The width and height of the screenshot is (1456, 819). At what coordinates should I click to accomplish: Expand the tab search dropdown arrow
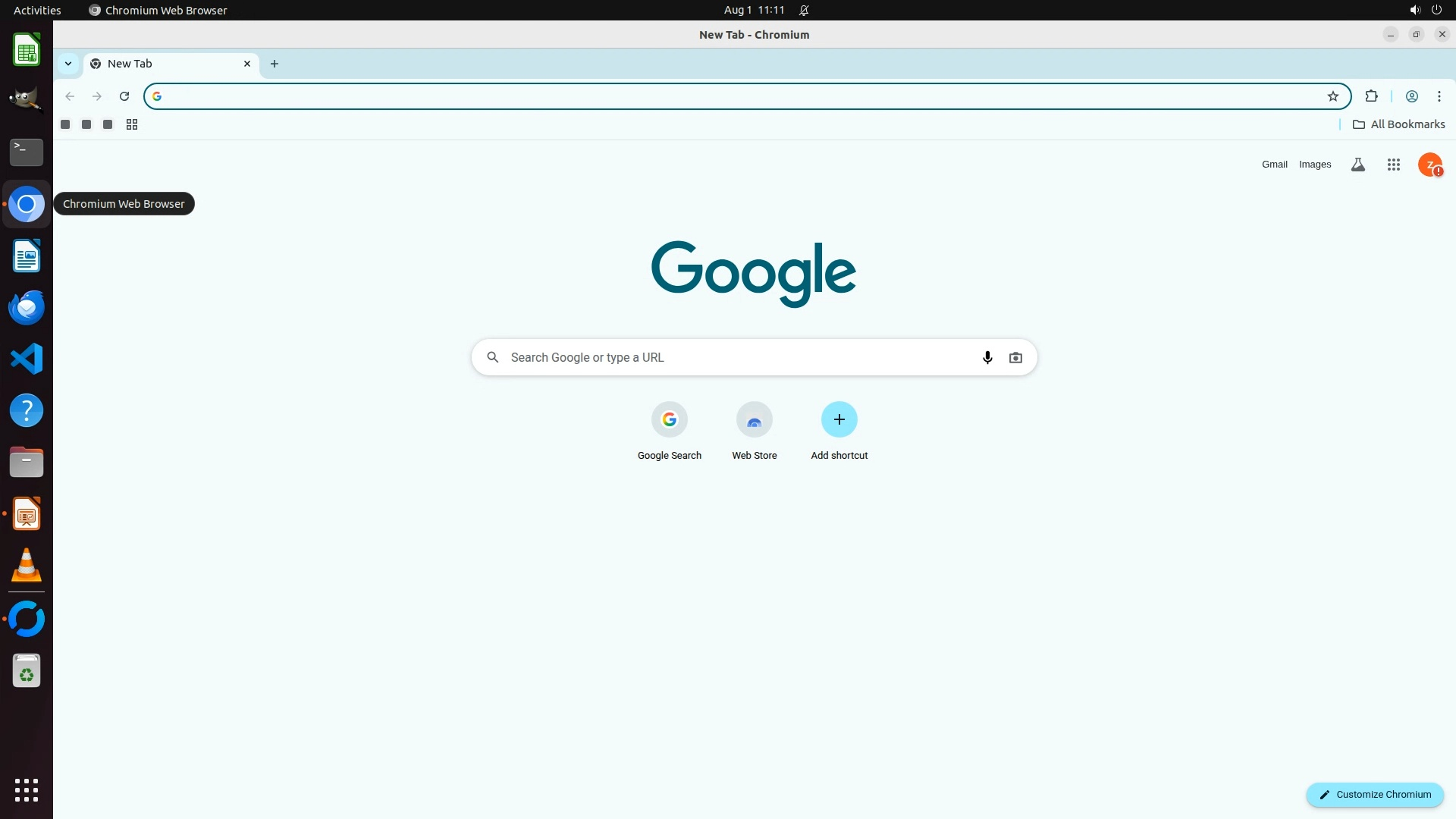click(x=68, y=64)
